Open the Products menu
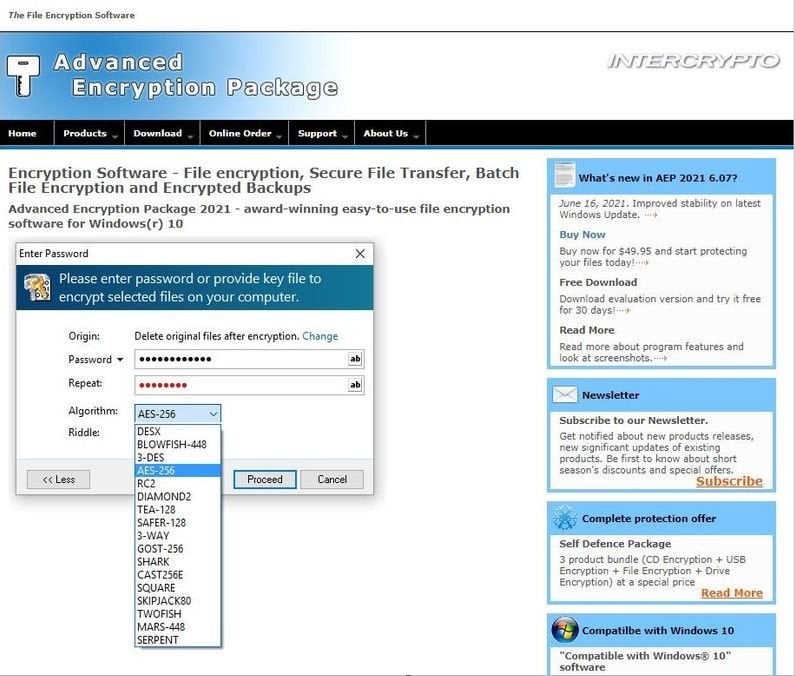 [x=89, y=133]
